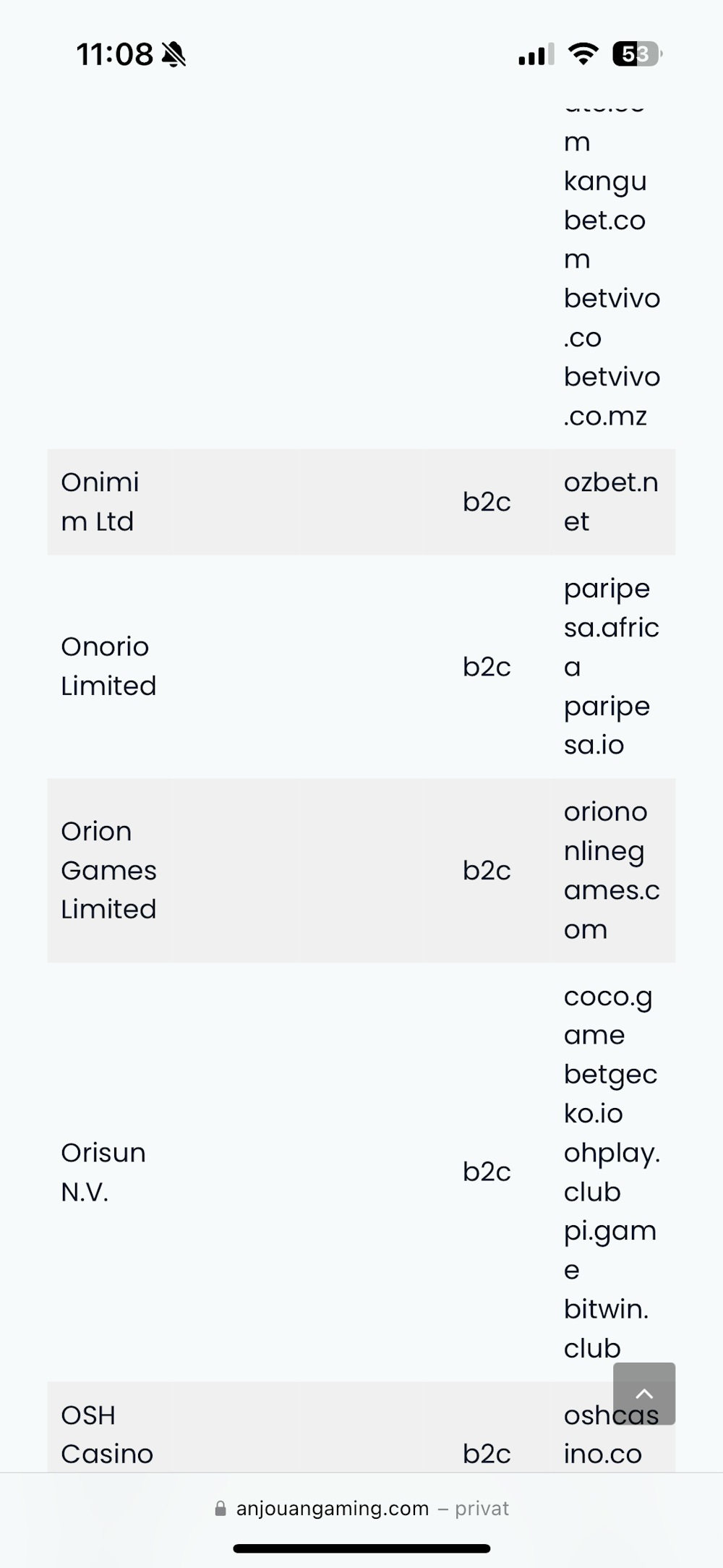
Task: Tap the clock showing 11:08
Action: point(114,54)
